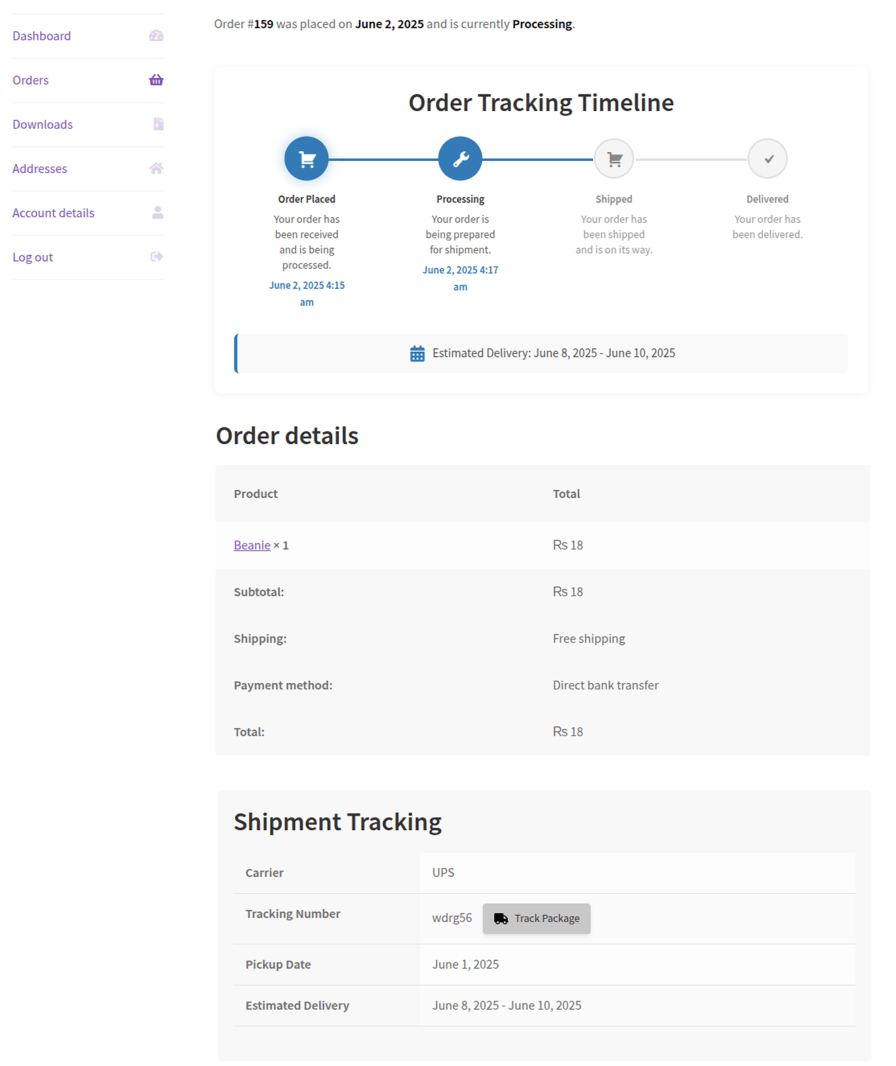Image resolution: width=896 pixels, height=1066 pixels.
Task: Click the Log out arrow icon
Action: click(x=157, y=256)
